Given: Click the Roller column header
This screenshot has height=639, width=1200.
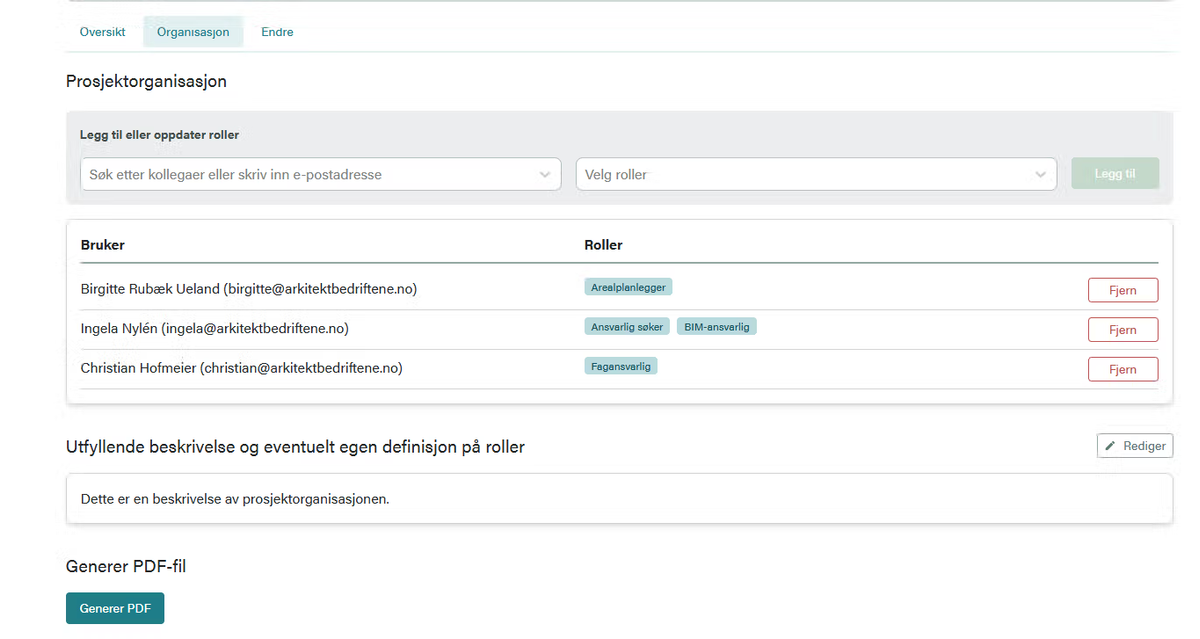Looking at the screenshot, I should point(604,245).
